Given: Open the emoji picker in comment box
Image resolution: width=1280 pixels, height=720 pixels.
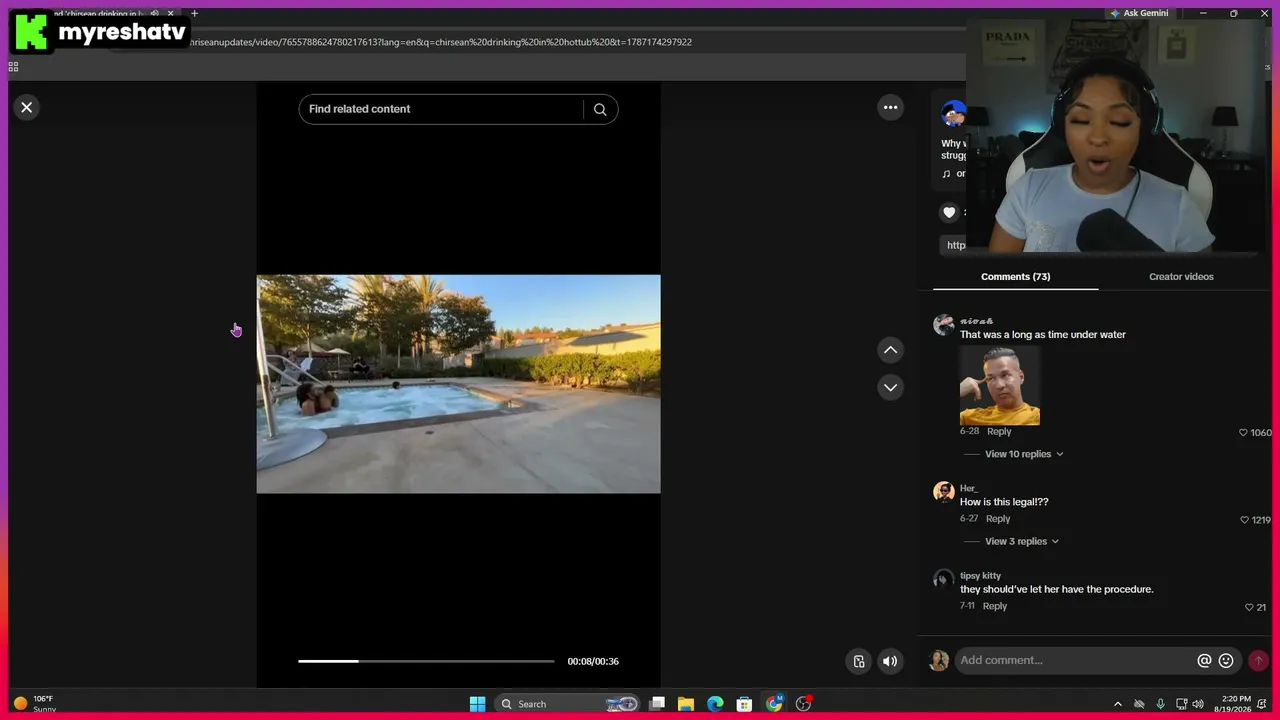Looking at the screenshot, I should point(1226,661).
